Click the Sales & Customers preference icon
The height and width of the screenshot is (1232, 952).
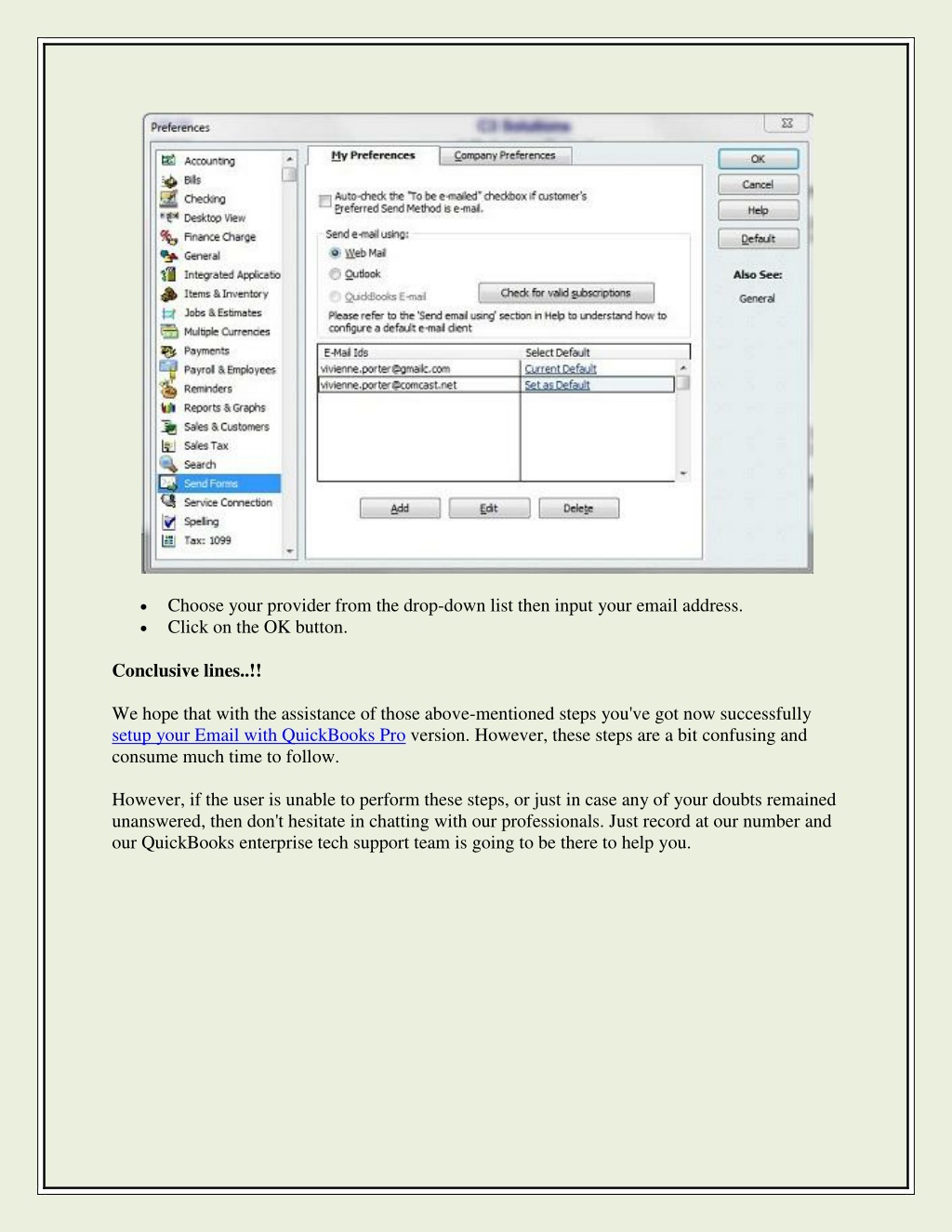(x=168, y=427)
